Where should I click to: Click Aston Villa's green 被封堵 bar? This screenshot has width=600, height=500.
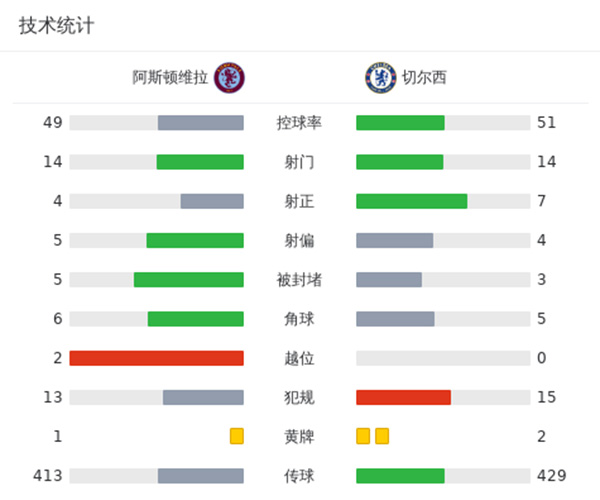[189, 280]
